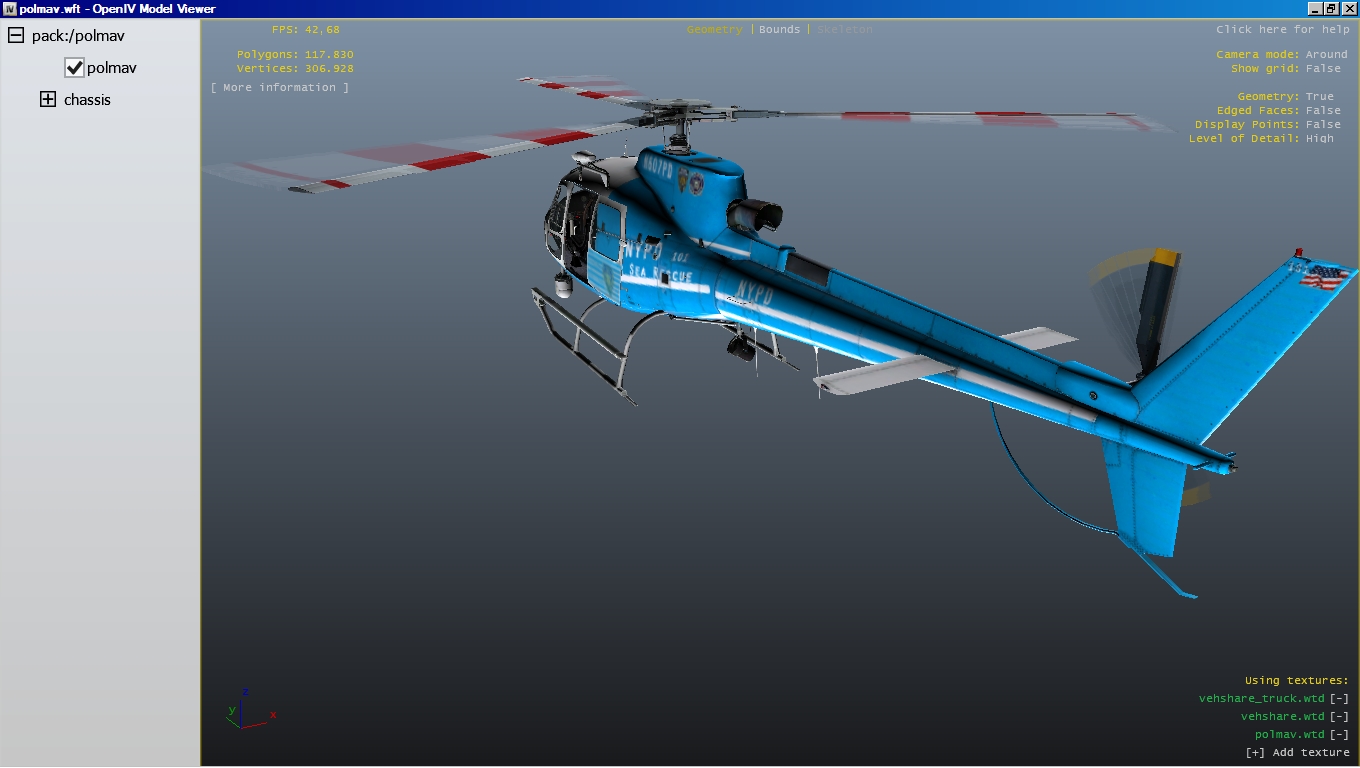Minimize the OpenIV Model Viewer window

(1315, 8)
